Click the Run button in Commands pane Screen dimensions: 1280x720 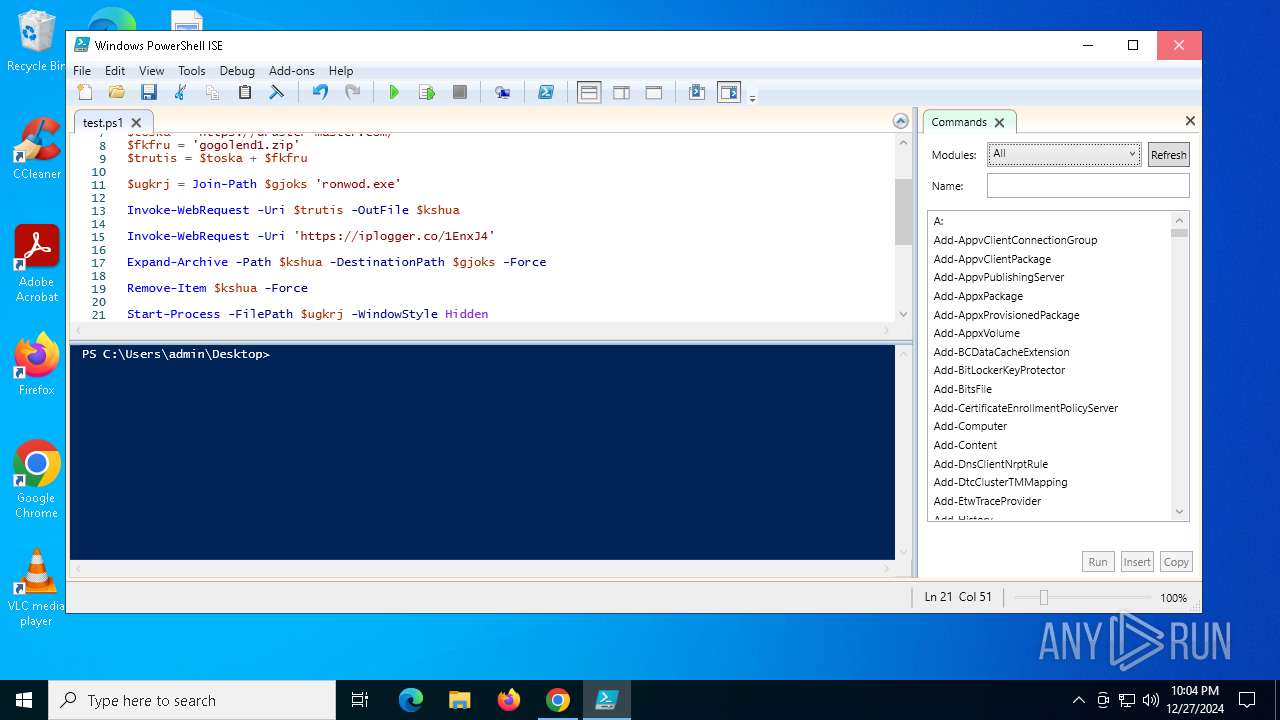point(1098,562)
